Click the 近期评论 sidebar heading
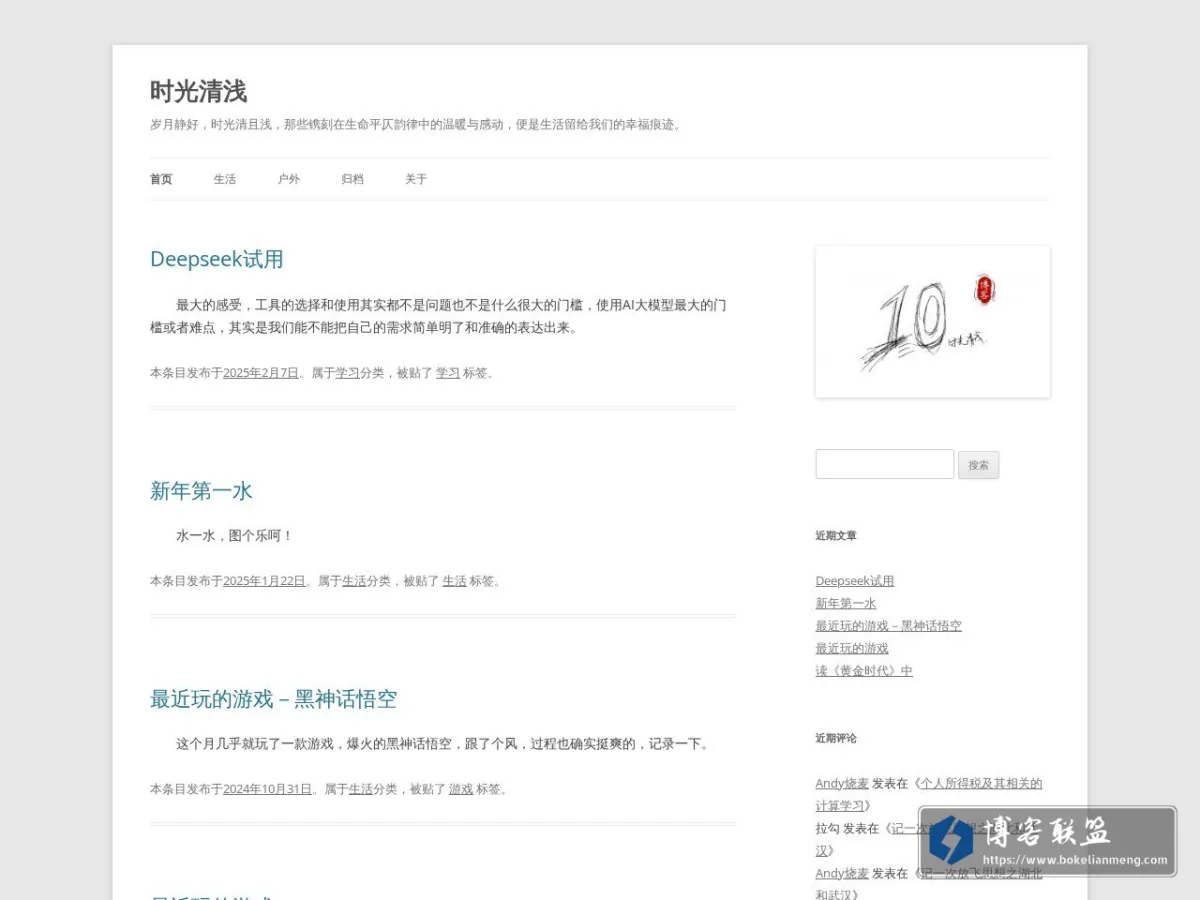 836,739
